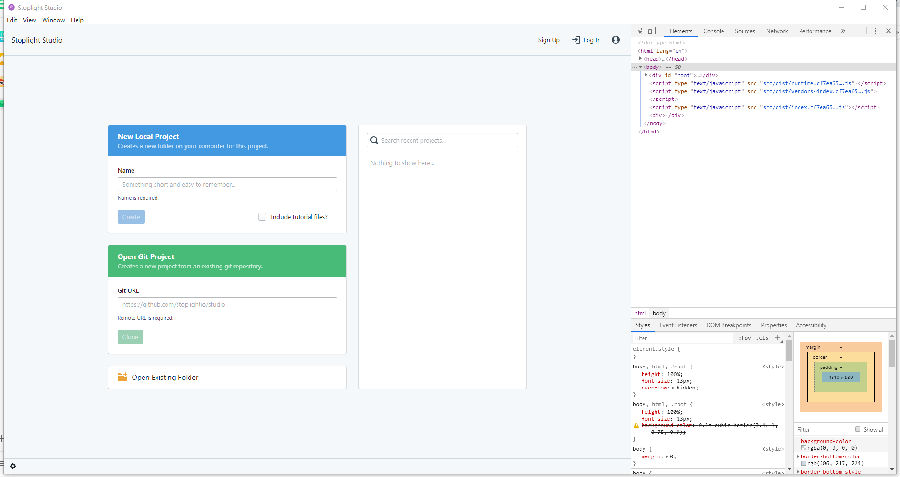Image resolution: width=900 pixels, height=477 pixels.
Task: Switch to the Performance DevTools tab
Action: (x=815, y=30)
